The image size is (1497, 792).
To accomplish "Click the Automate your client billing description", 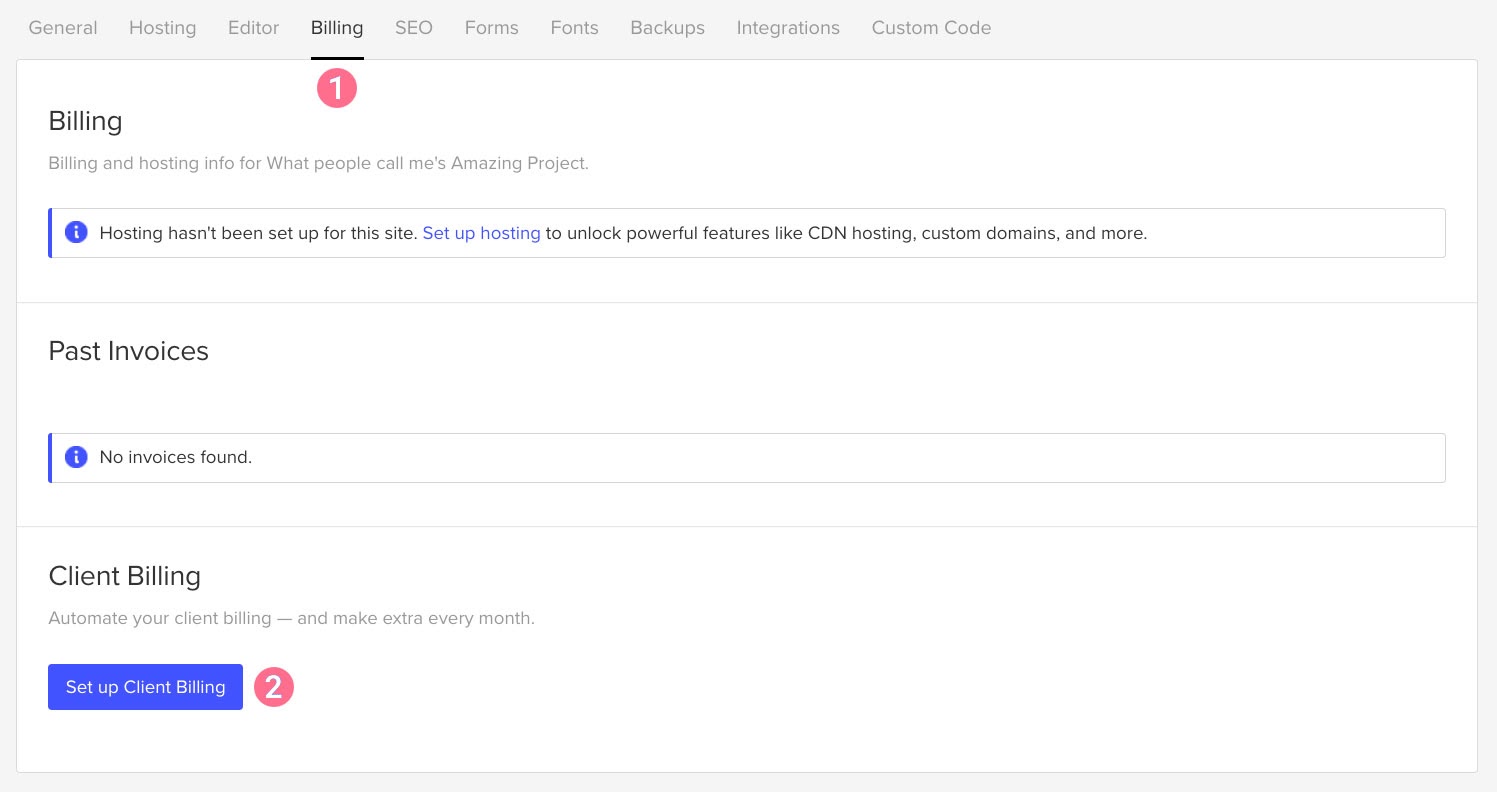I will (x=291, y=618).
